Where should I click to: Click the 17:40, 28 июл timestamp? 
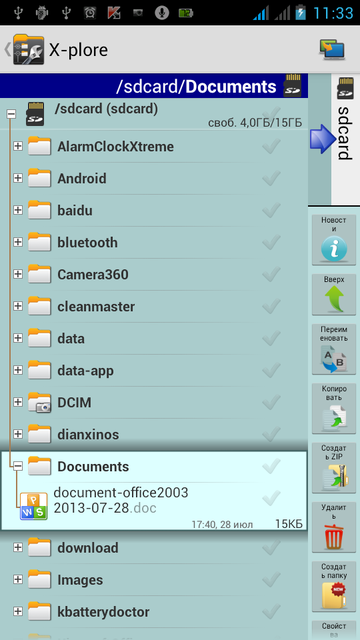(222, 524)
